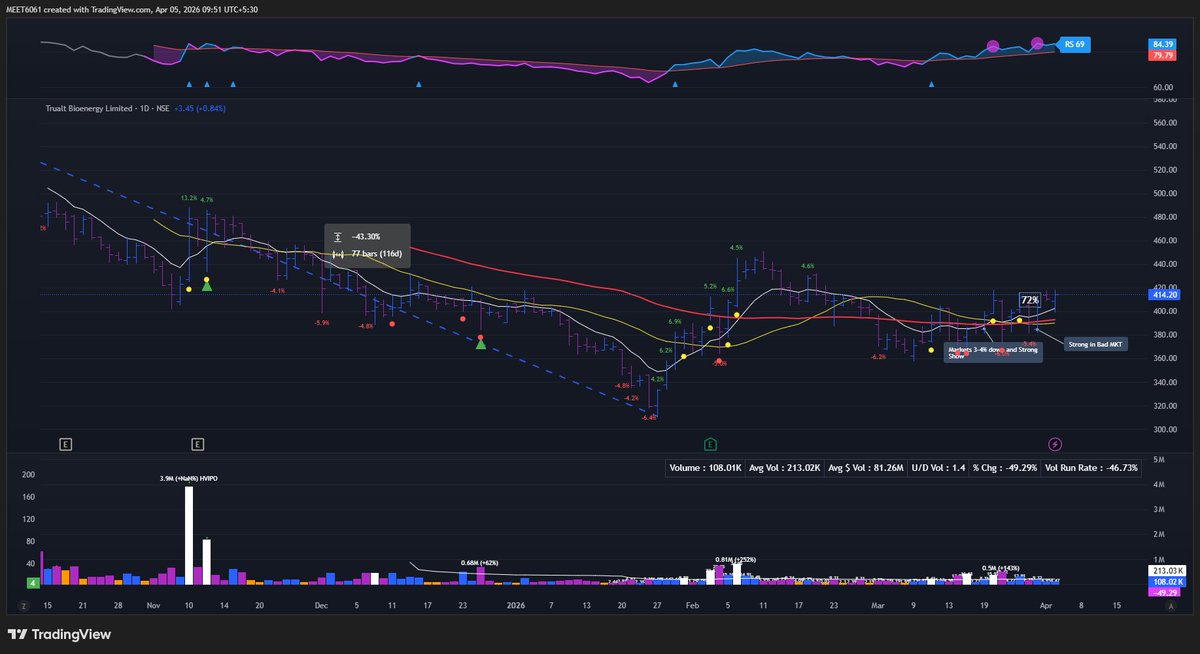Click the 213.03K white volume axis label
The width and height of the screenshot is (1200, 654).
1165,569
